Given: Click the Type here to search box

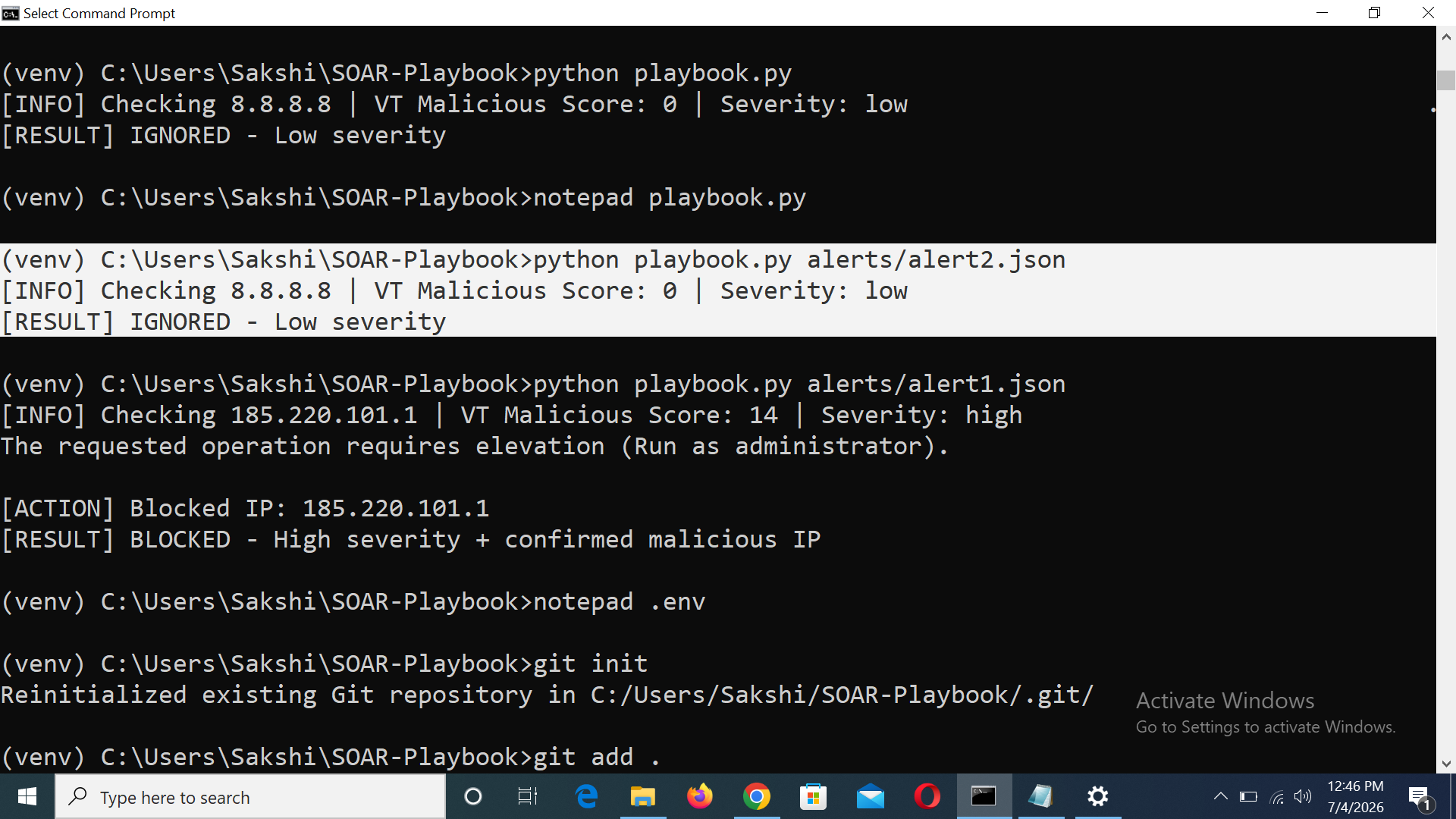Looking at the screenshot, I should pyautogui.click(x=250, y=797).
